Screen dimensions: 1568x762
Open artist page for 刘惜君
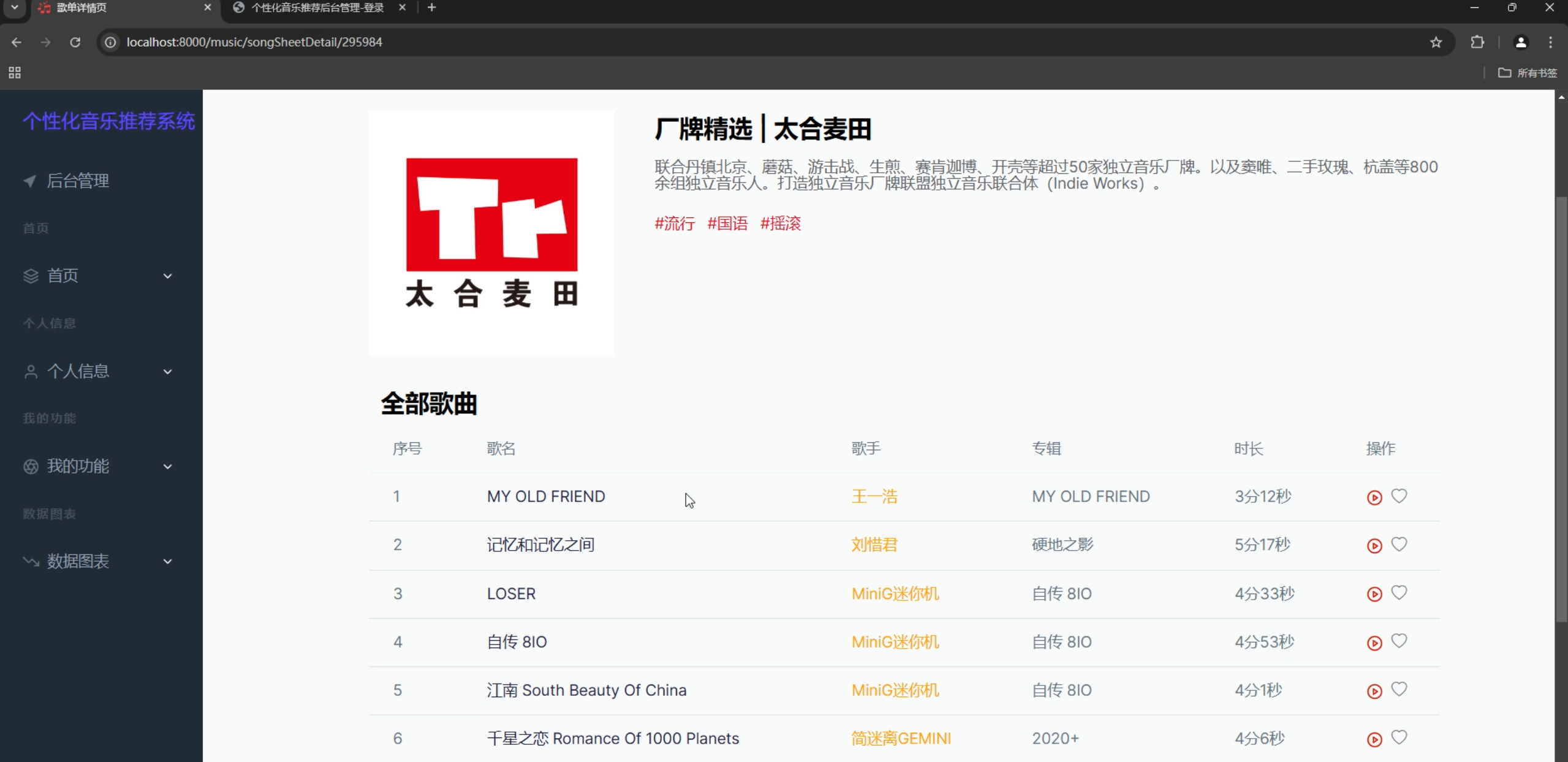874,545
